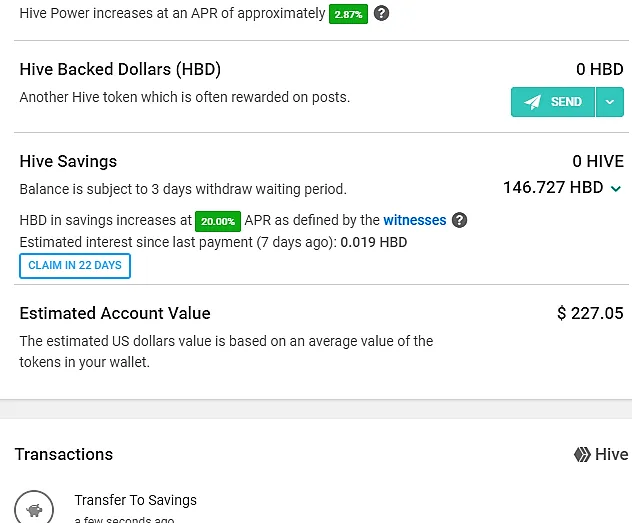
Task: Click the Claim in 22 Days button
Action: (75, 266)
